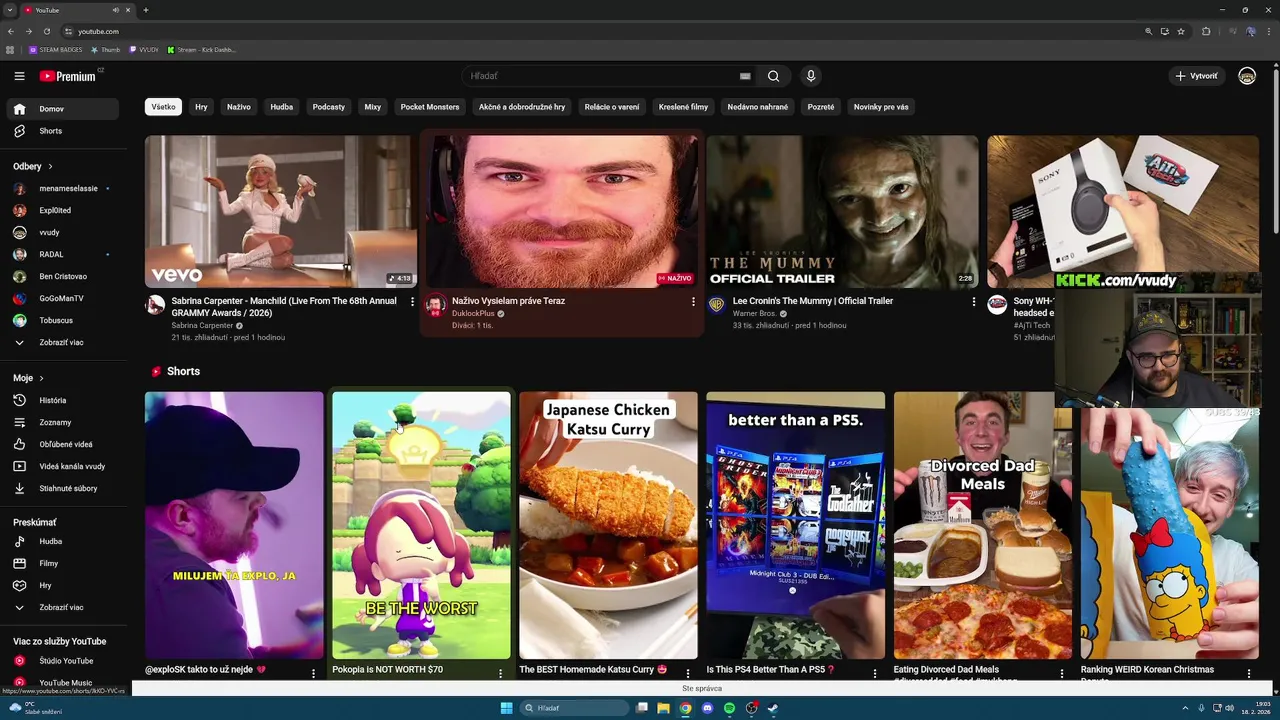Click the Windows taskbar search box
This screenshot has width=1280, height=720.
pos(574,708)
